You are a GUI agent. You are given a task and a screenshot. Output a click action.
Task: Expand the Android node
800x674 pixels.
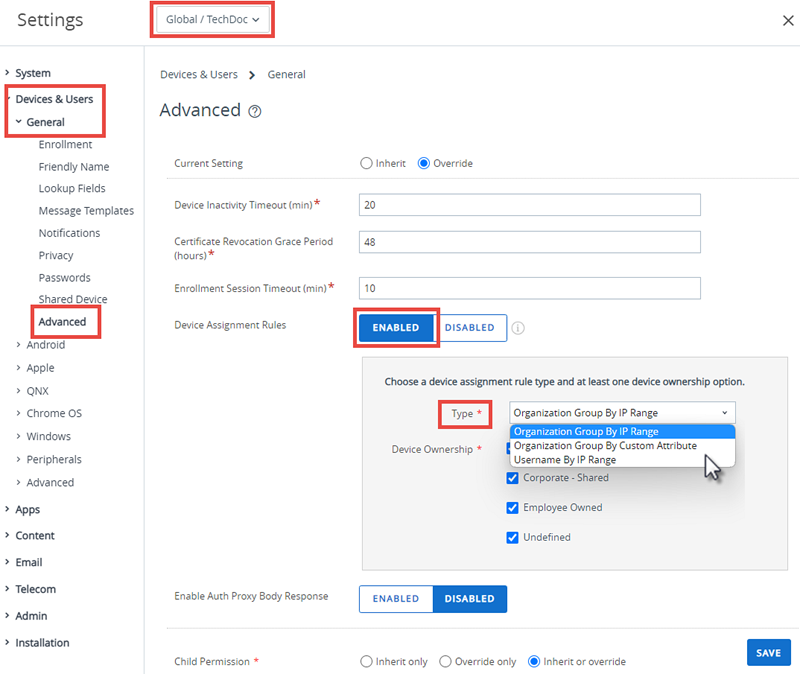point(18,345)
